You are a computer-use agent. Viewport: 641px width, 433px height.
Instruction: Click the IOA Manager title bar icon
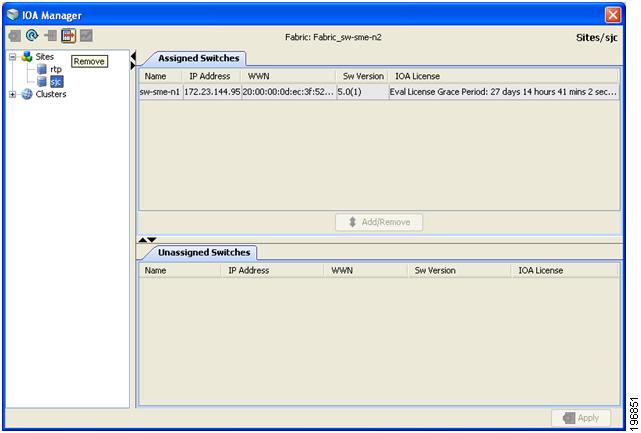pyautogui.click(x=13, y=14)
